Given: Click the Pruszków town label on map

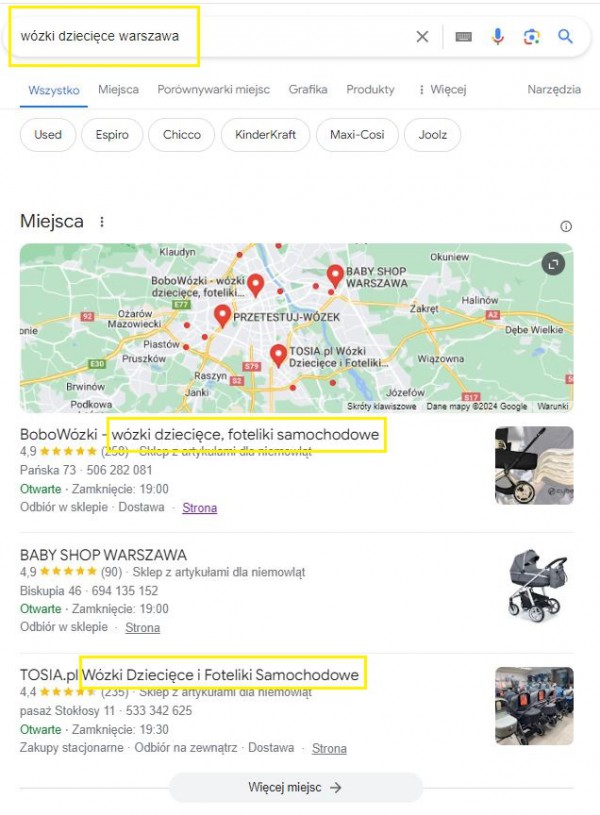Looking at the screenshot, I should 144,359.
